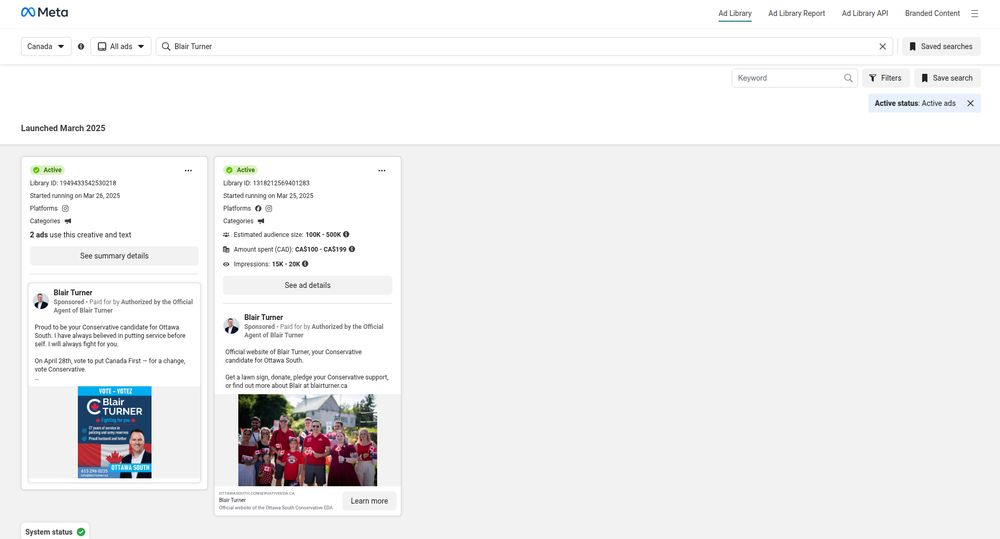1000x539 pixels.
Task: Click the green System status check
Action: tap(81, 532)
